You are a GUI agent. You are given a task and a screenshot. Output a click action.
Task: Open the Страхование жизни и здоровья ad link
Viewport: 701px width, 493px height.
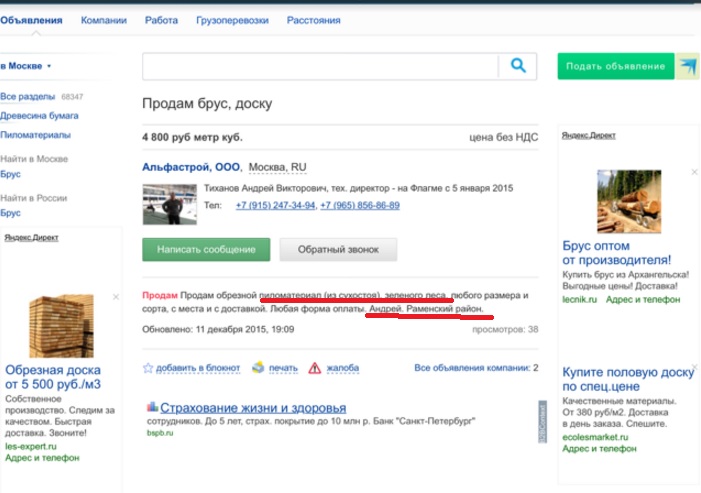253,408
